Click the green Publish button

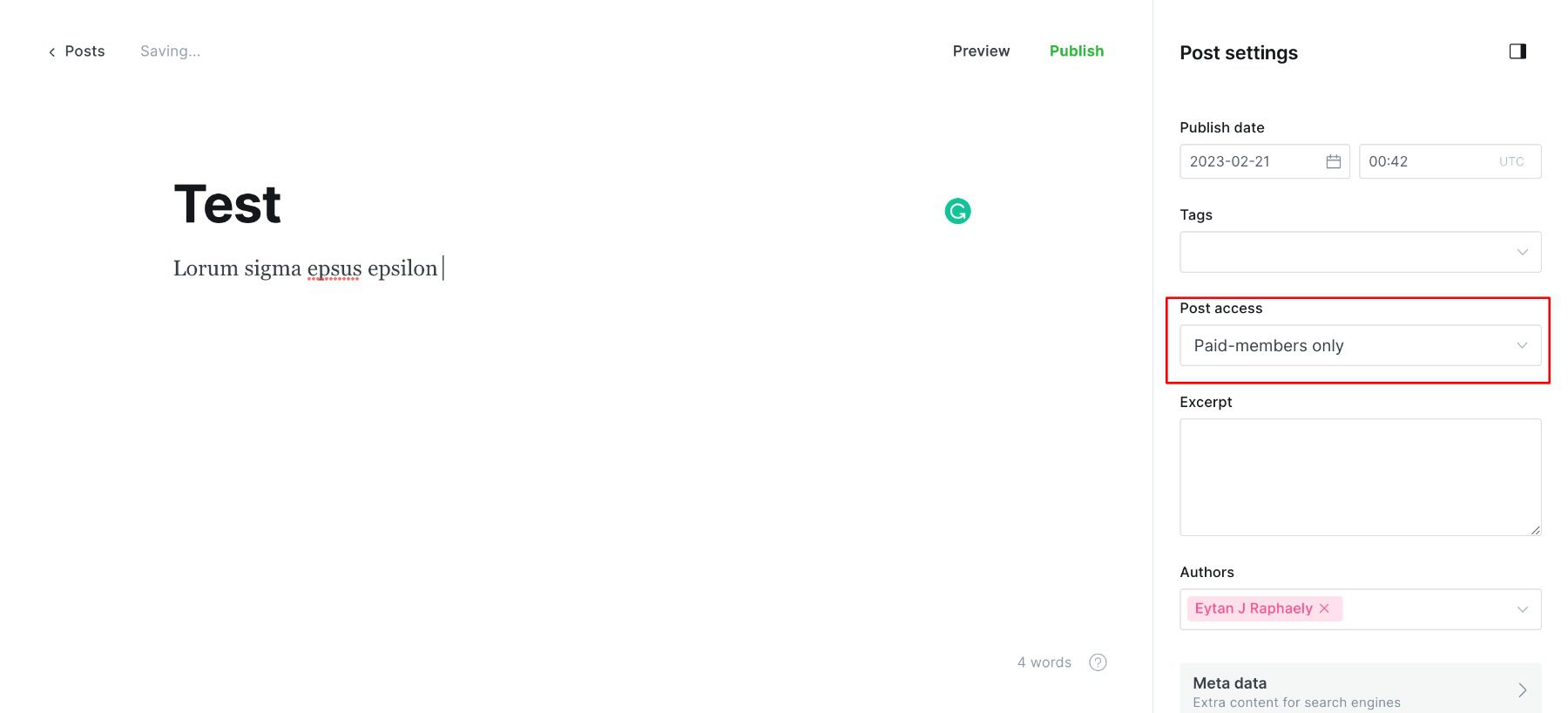1077,51
